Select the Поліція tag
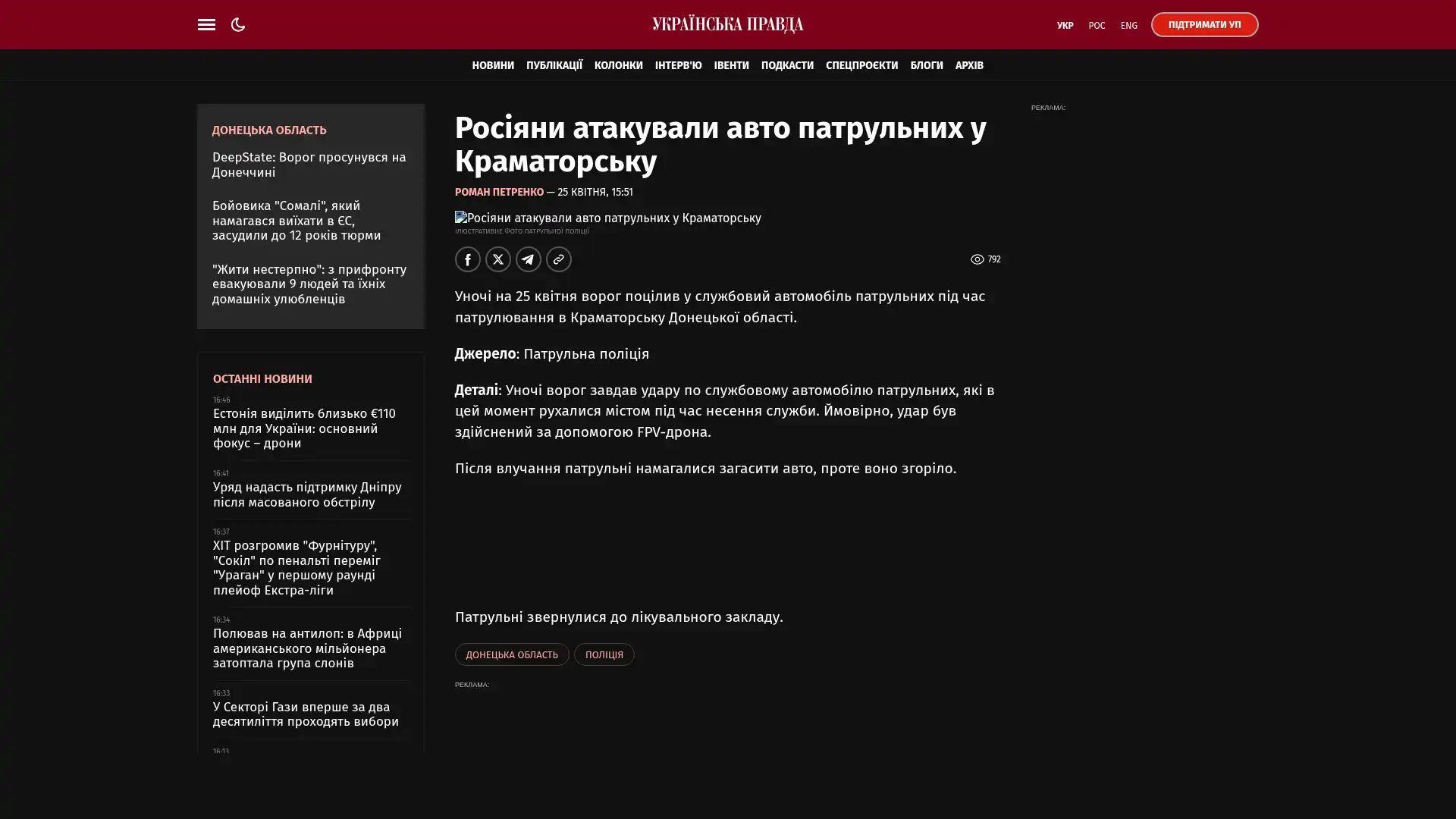Screen dimensions: 1456x819 (604, 654)
